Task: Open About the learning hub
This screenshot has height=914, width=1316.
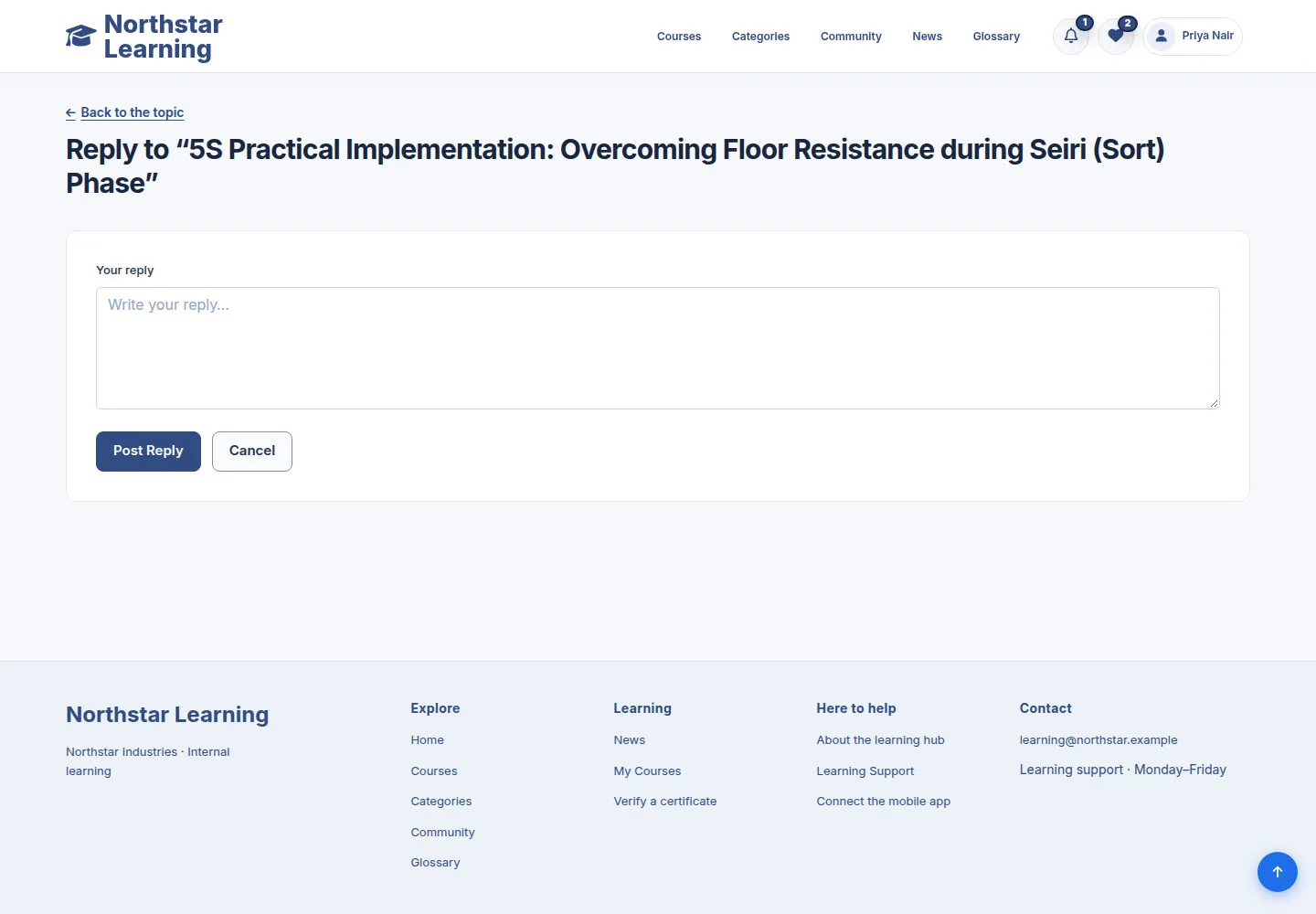Action: click(x=881, y=740)
